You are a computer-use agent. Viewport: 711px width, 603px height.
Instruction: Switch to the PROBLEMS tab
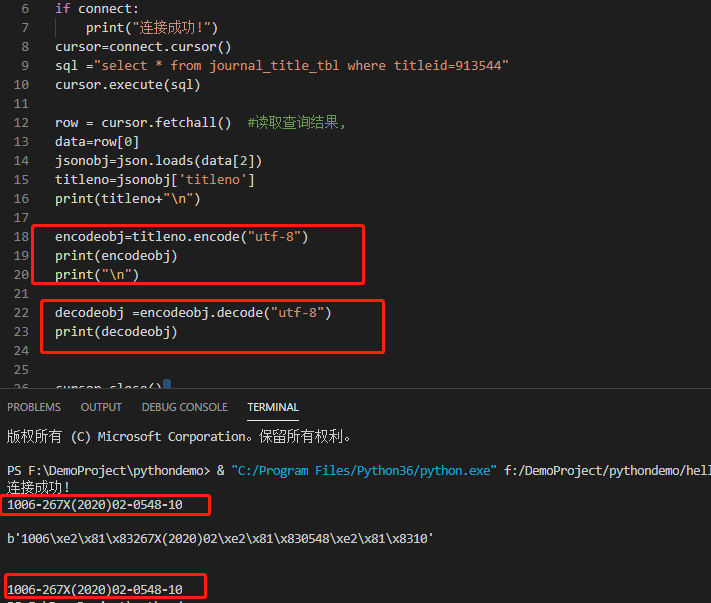pyautogui.click(x=34, y=407)
